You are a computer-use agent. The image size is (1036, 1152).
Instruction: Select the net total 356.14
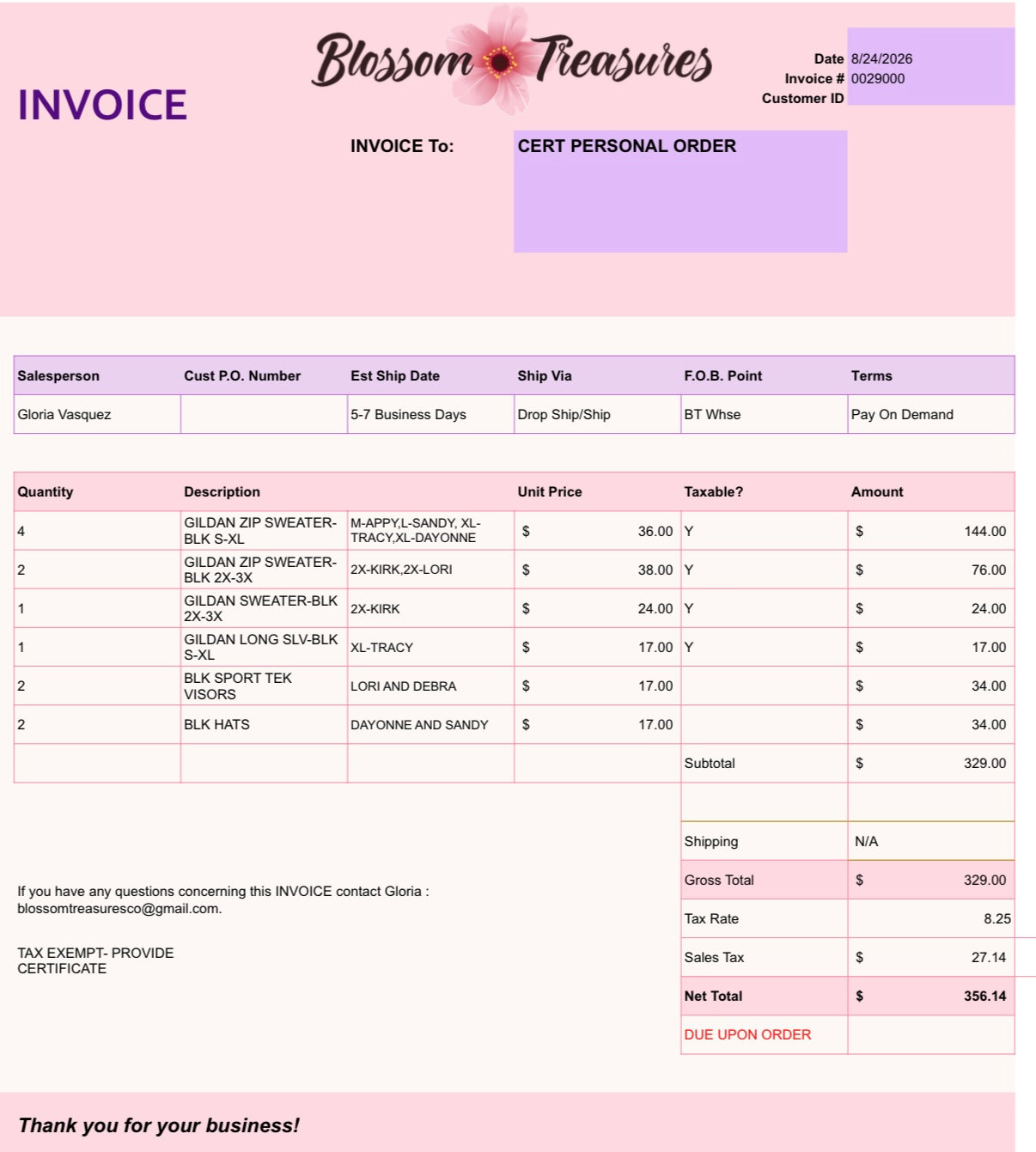click(930, 996)
